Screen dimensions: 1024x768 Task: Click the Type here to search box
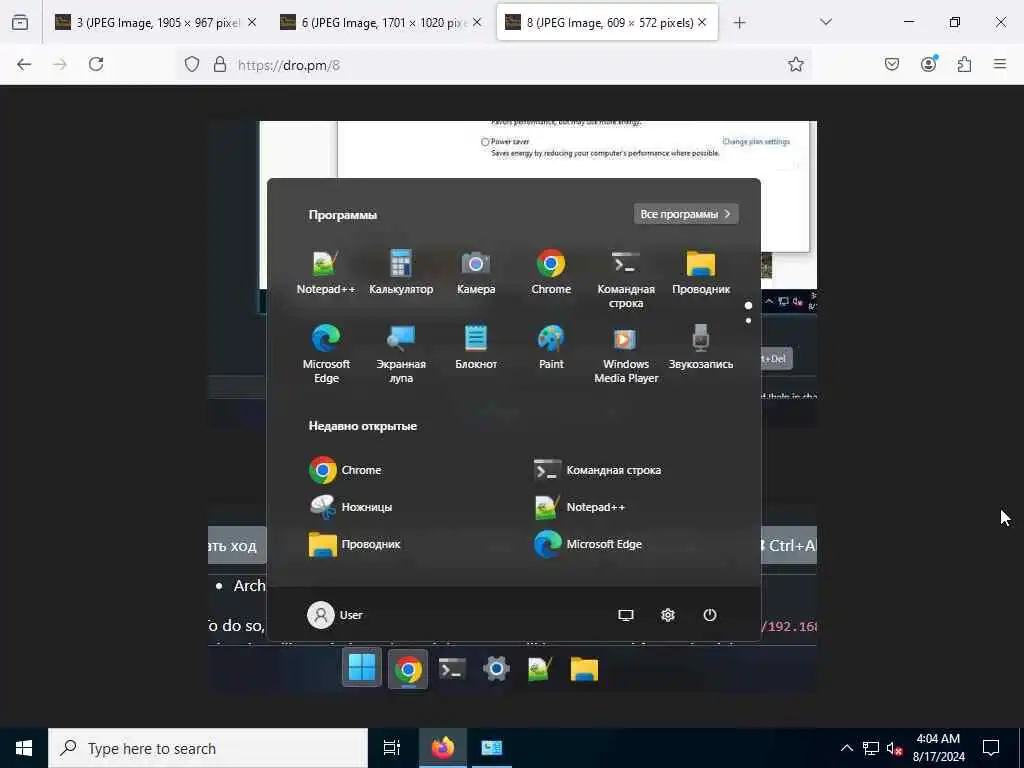(208, 748)
